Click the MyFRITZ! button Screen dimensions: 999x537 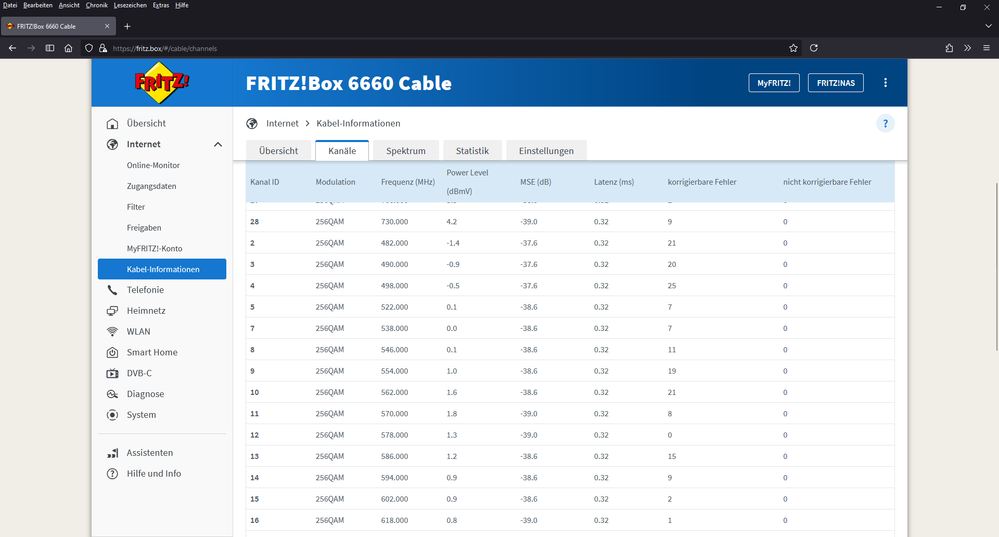774,83
